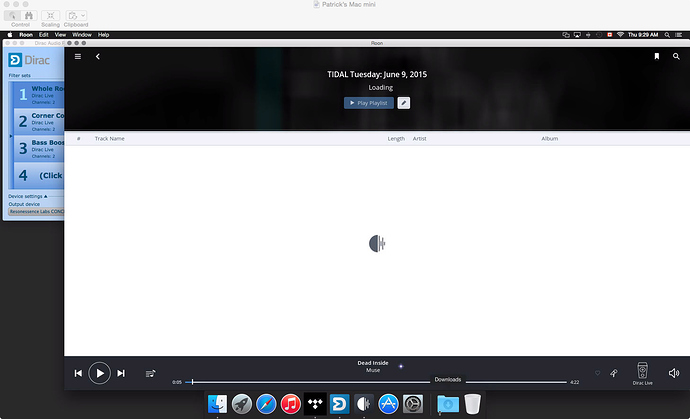The image size is (690, 419).
Task: Click the # column header
Action: click(x=79, y=139)
